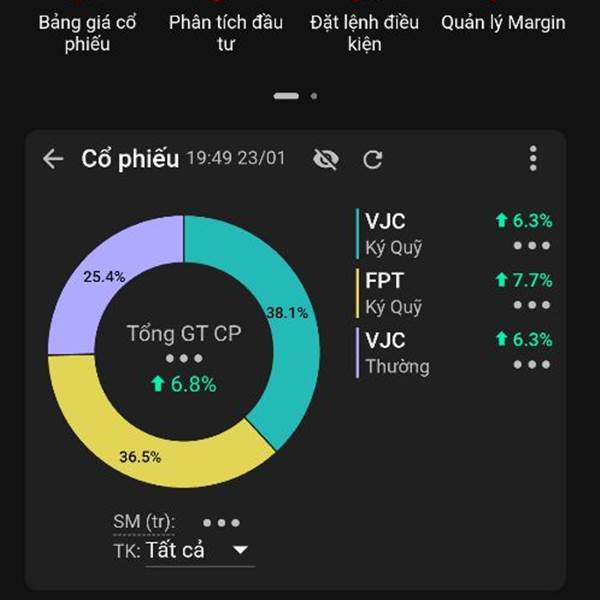Click the back arrow beside Cổ phiếu
600x600 pixels.
53,159
